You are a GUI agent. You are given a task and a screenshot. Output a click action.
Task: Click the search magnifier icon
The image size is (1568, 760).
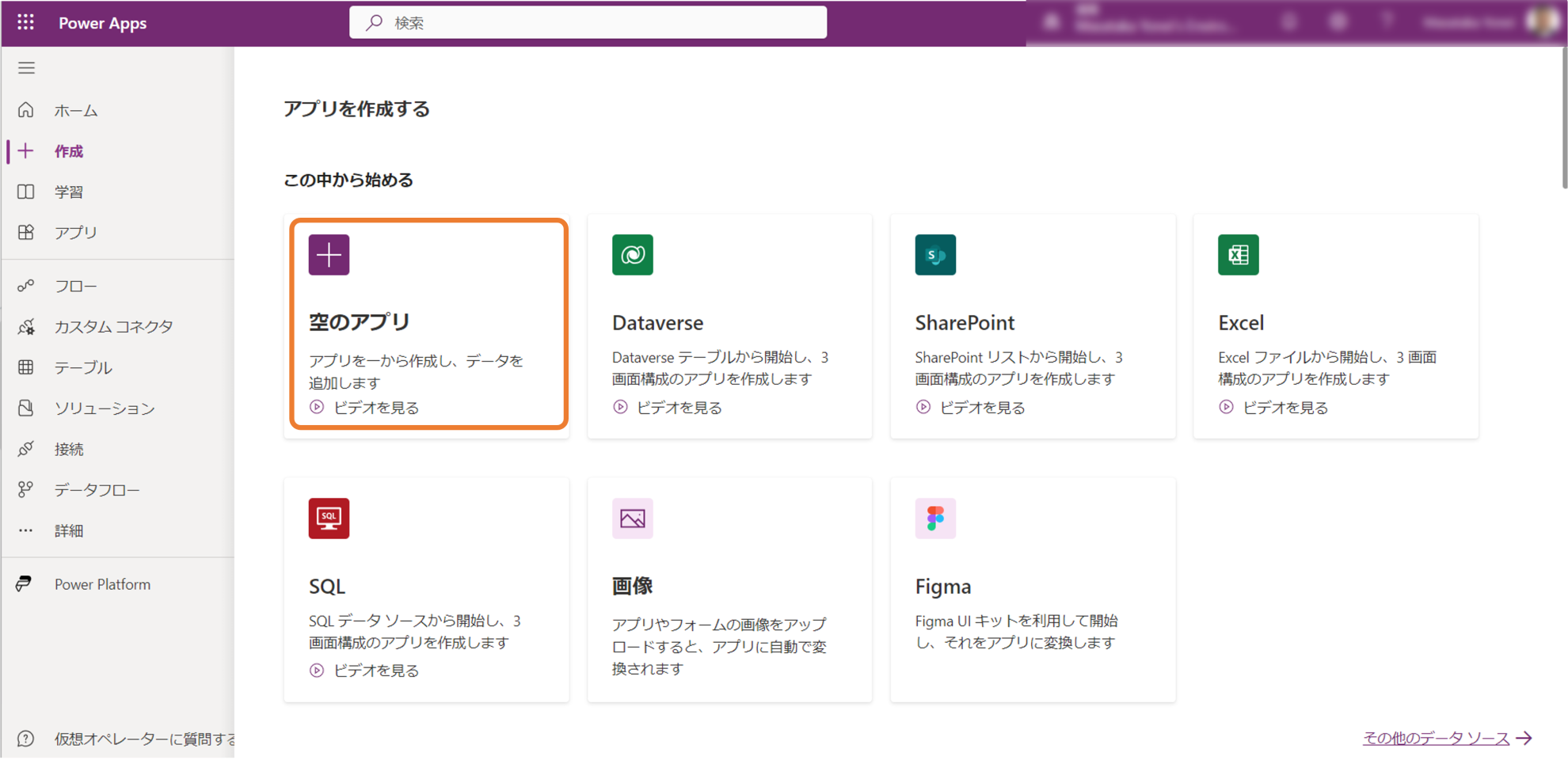(374, 23)
